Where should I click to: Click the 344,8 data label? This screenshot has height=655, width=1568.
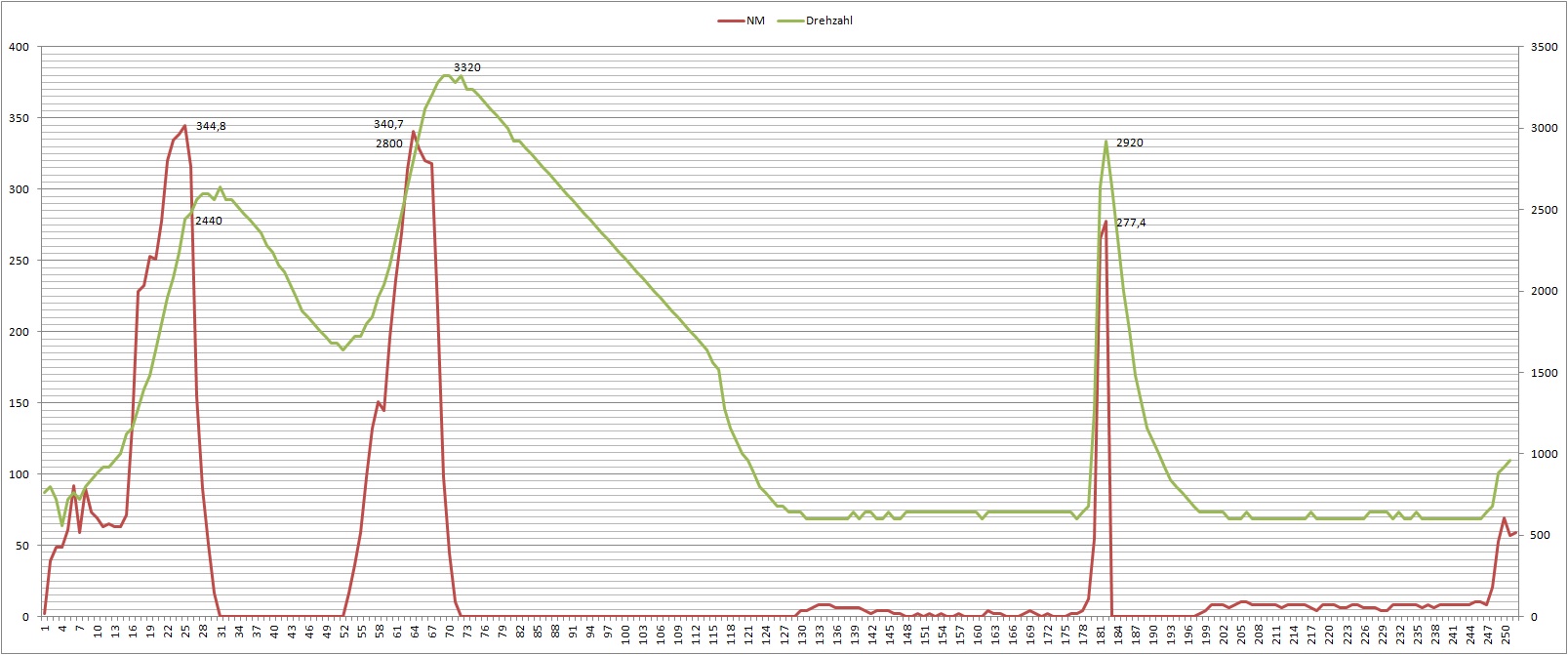click(x=211, y=126)
